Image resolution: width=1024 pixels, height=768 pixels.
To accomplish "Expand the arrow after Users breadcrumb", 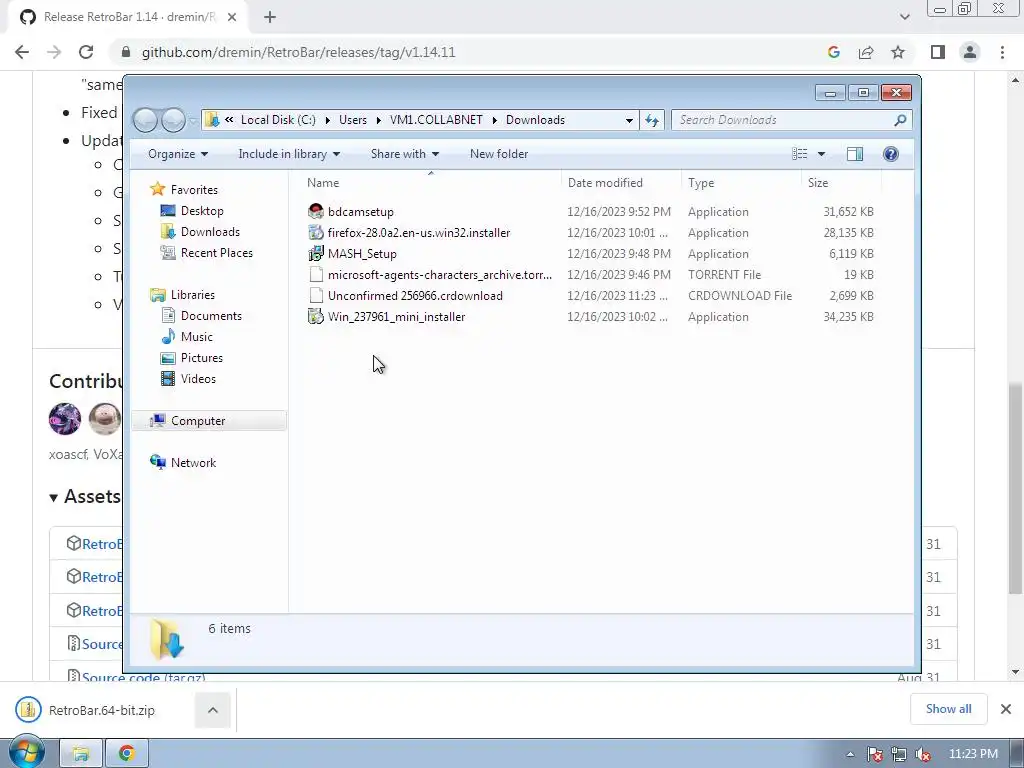I will (379, 120).
